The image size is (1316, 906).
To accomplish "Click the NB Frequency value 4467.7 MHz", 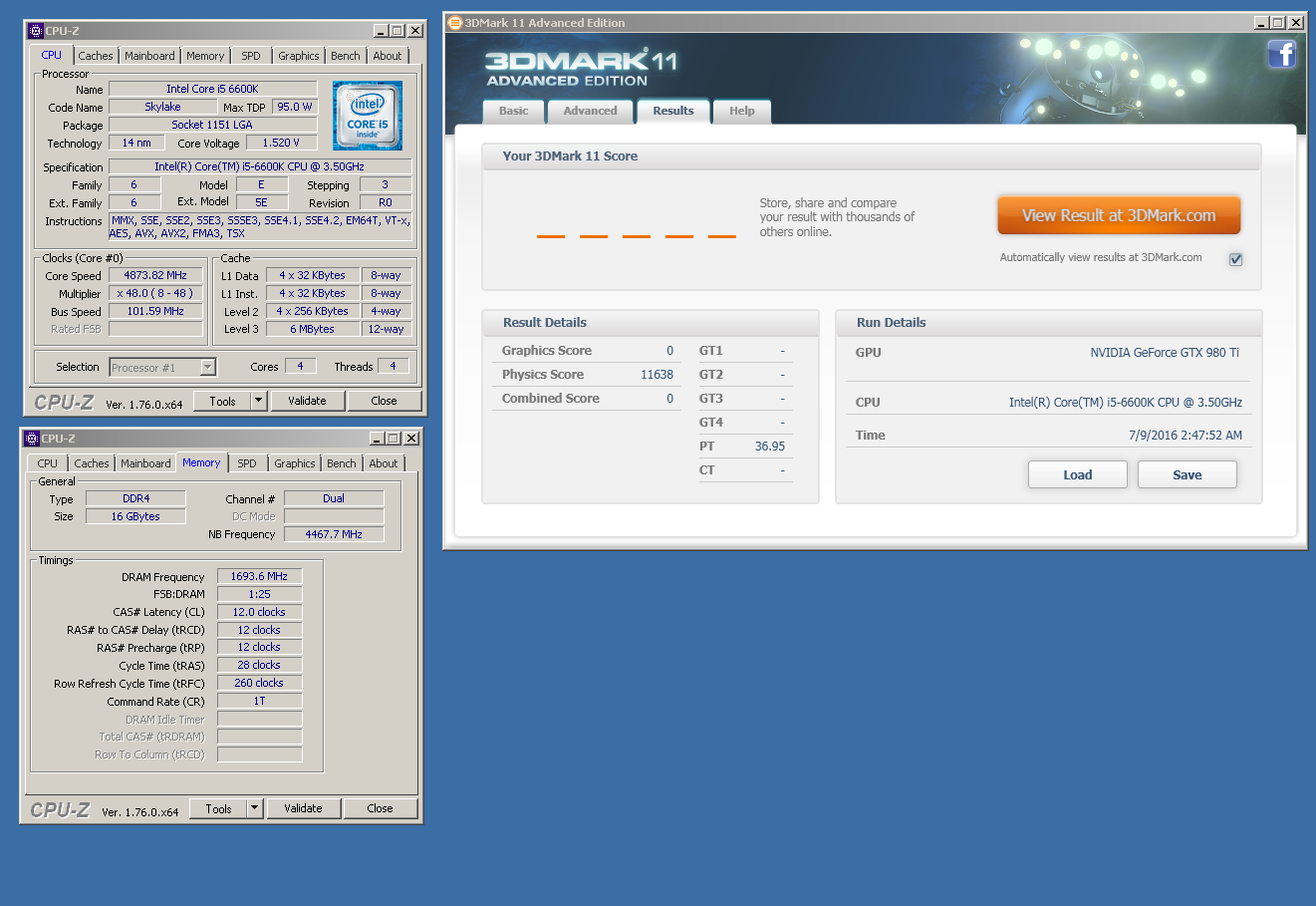I will [334, 534].
